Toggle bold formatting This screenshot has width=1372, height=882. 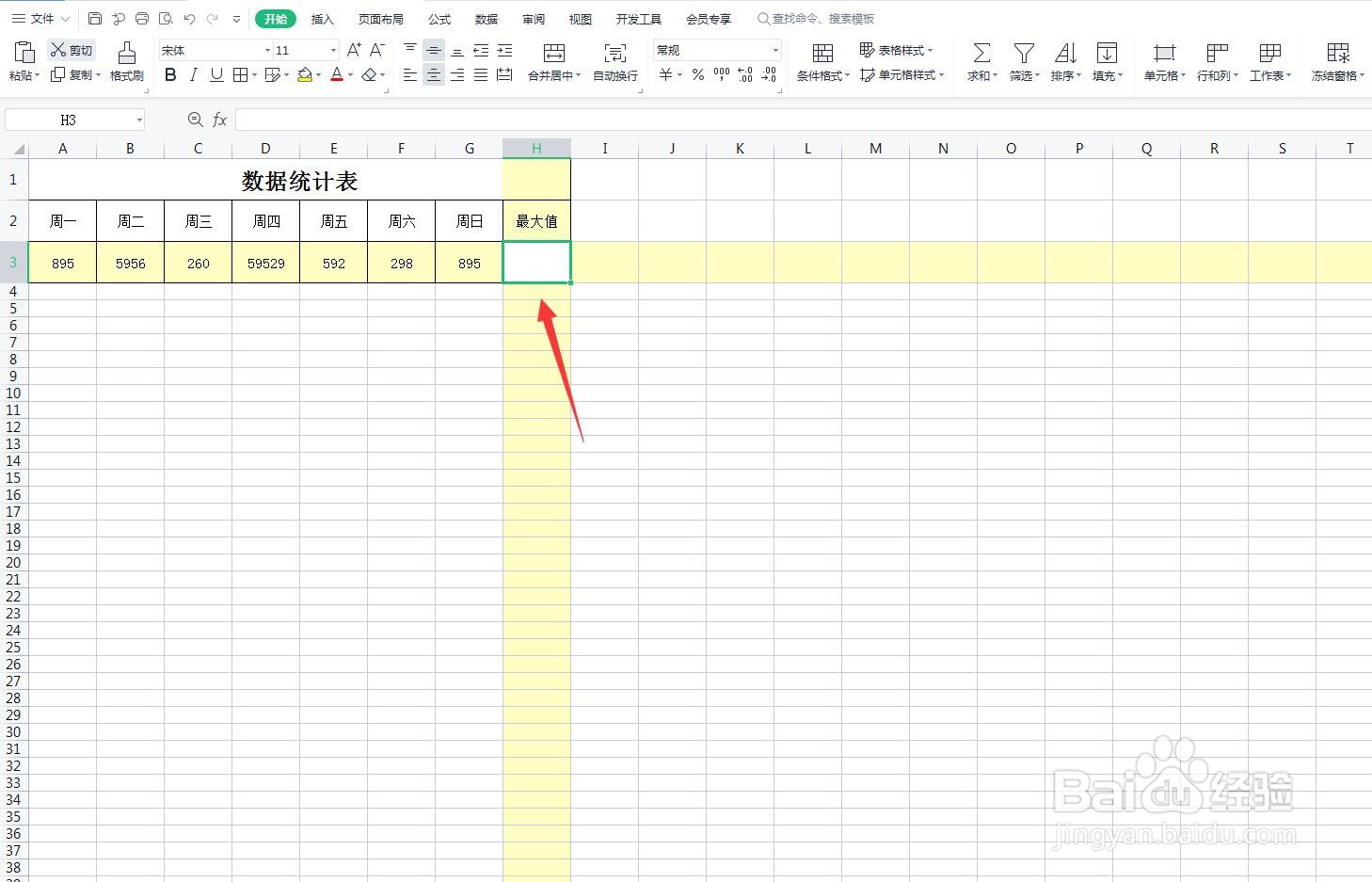(x=169, y=75)
